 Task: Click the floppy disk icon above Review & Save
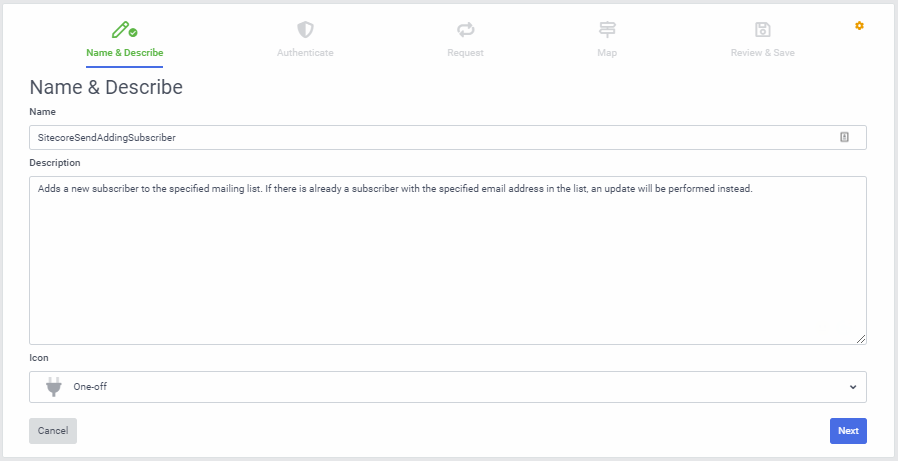tap(763, 30)
